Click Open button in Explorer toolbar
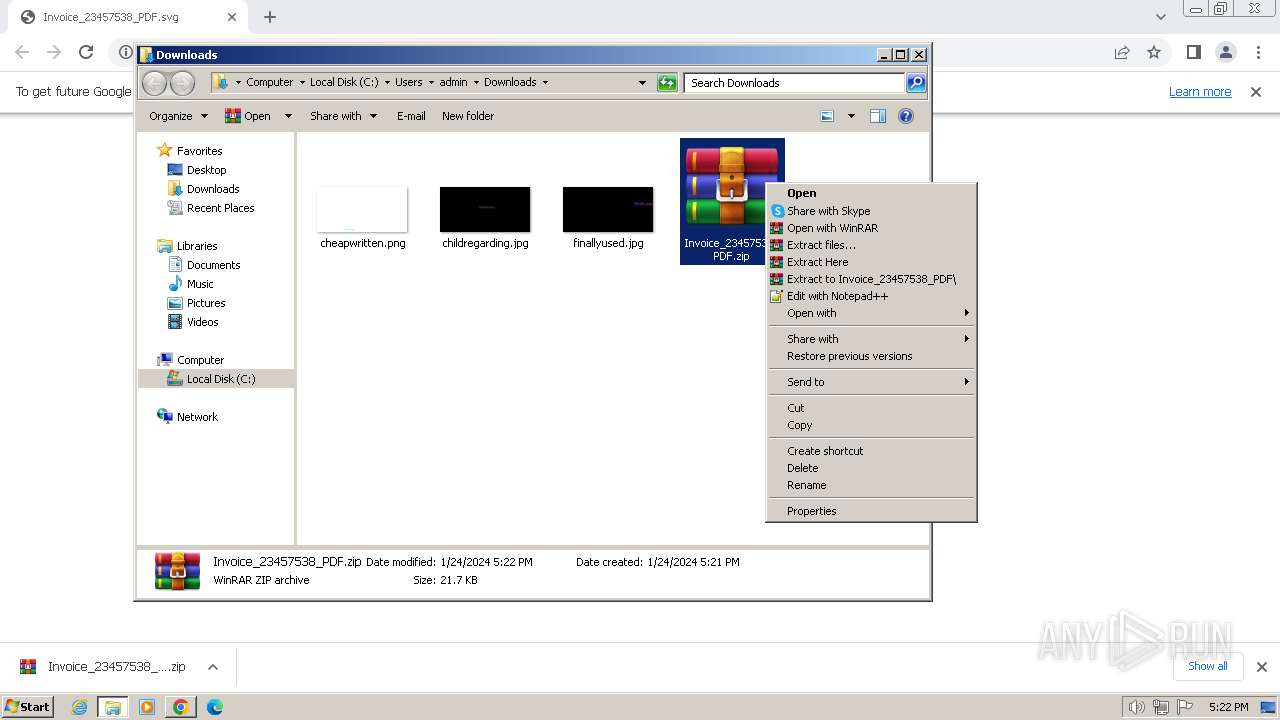Screen dimensions: 1280x720 click(248, 116)
